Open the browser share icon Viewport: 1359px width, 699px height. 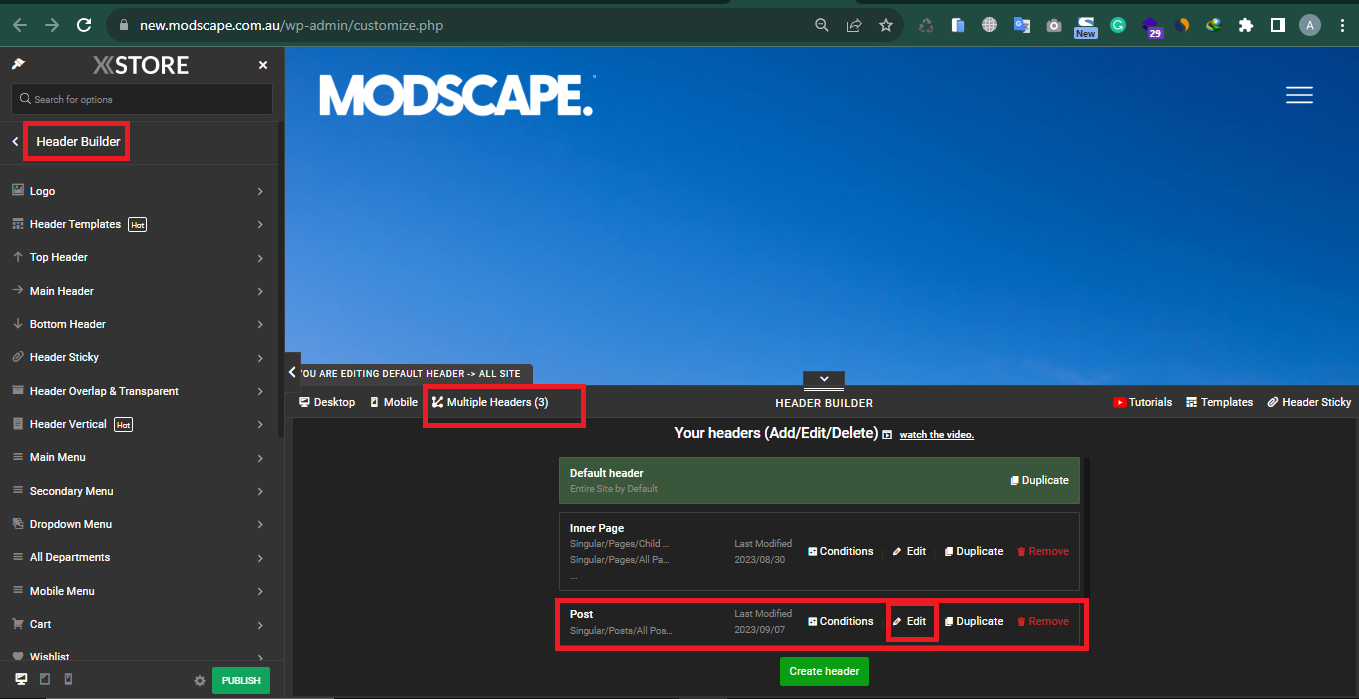pyautogui.click(x=854, y=25)
